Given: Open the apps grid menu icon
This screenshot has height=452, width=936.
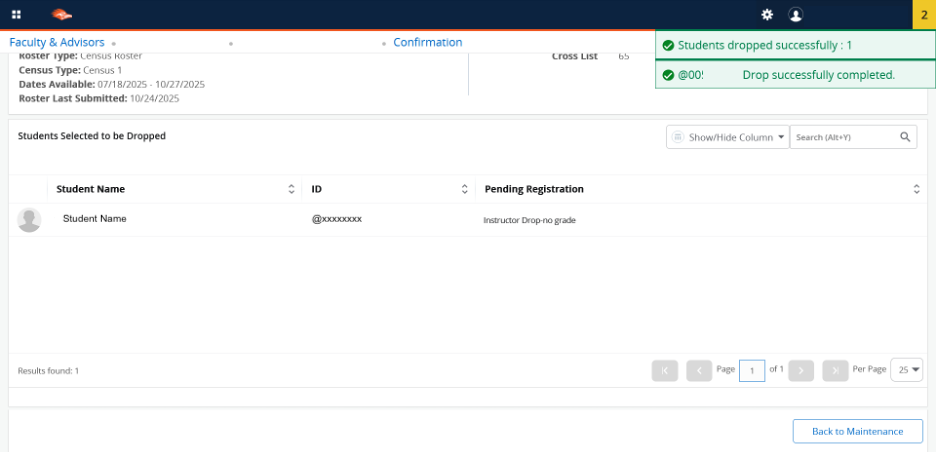Looking at the screenshot, I should point(16,15).
